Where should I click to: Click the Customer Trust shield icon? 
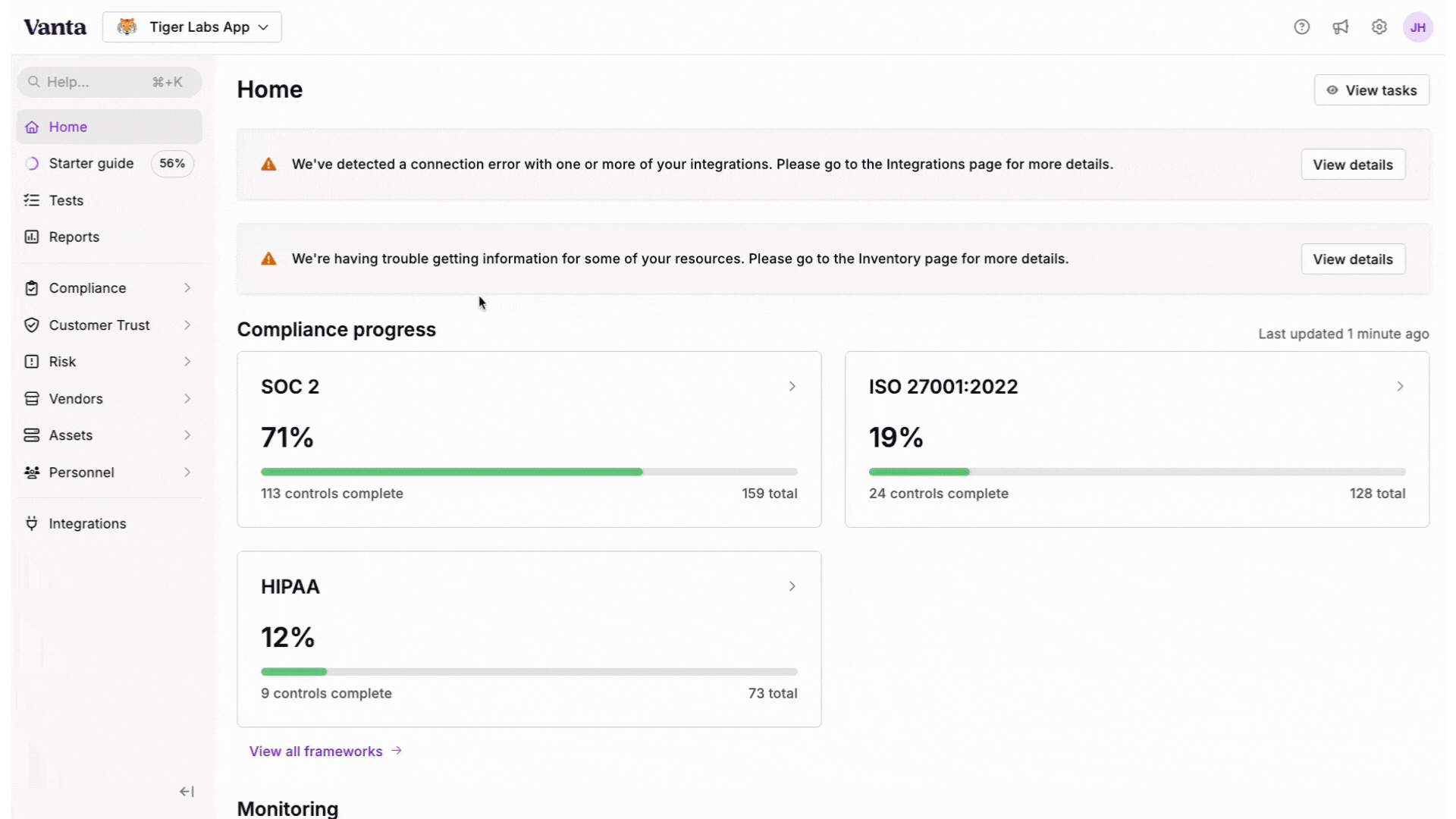pyautogui.click(x=32, y=325)
